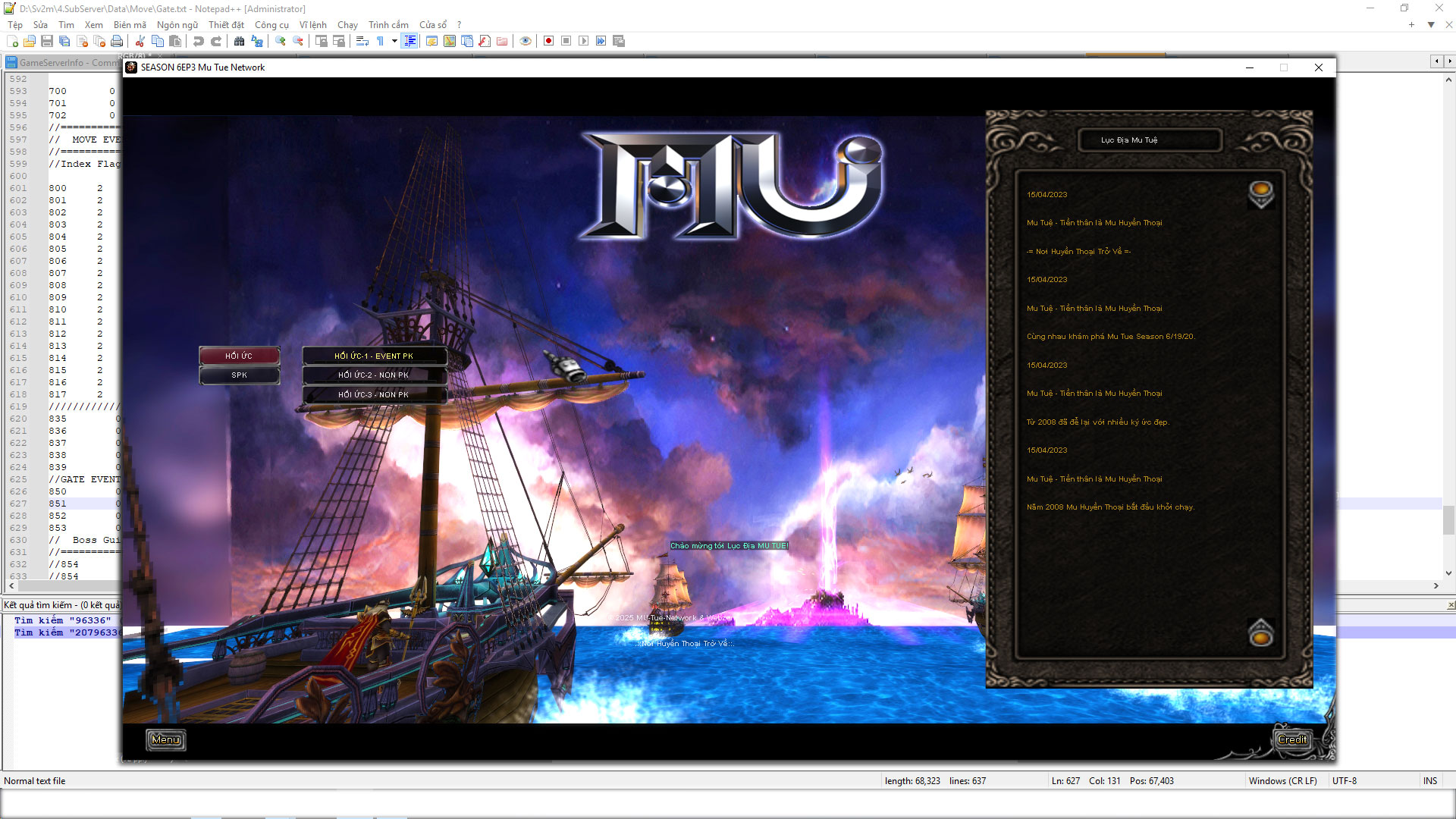
Task: Select search result Tìm kiếm "96336"
Action: coord(62,620)
